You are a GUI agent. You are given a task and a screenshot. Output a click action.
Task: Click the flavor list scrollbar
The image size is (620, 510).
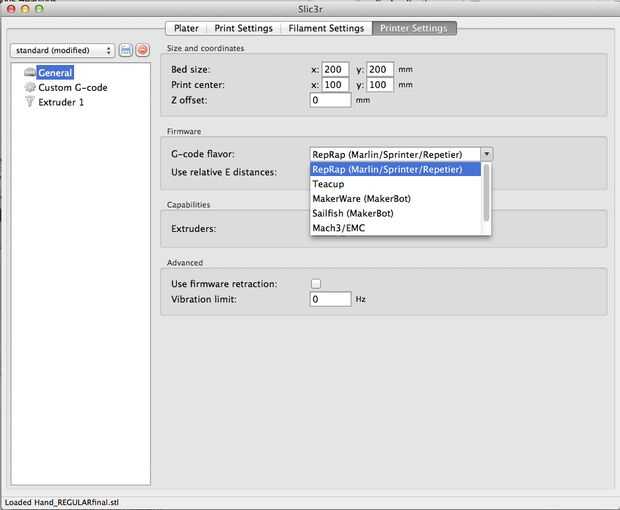(x=486, y=193)
